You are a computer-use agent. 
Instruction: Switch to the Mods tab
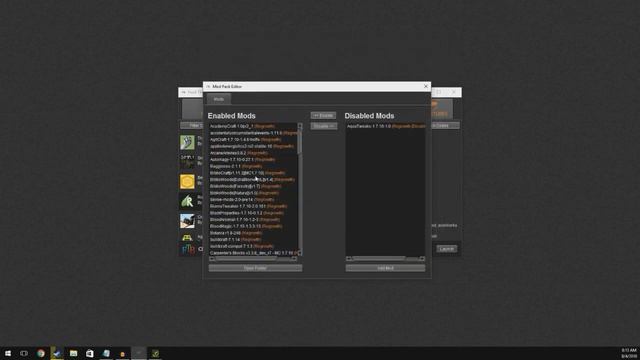(218, 99)
